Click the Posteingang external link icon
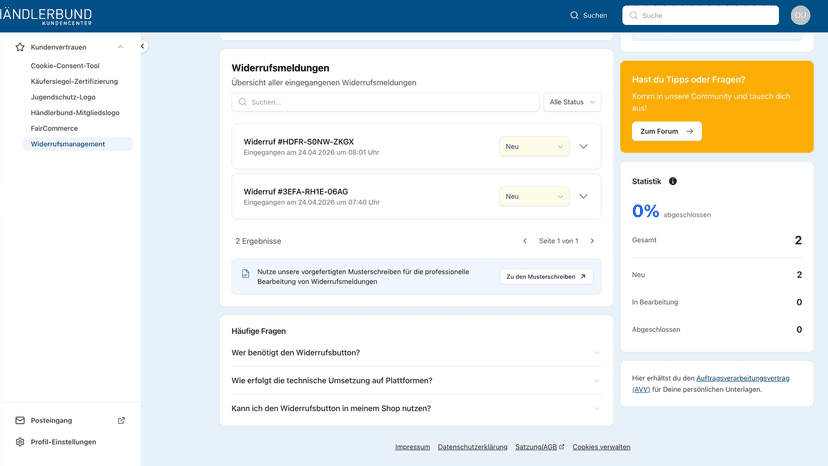This screenshot has height=466, width=828. pos(121,421)
